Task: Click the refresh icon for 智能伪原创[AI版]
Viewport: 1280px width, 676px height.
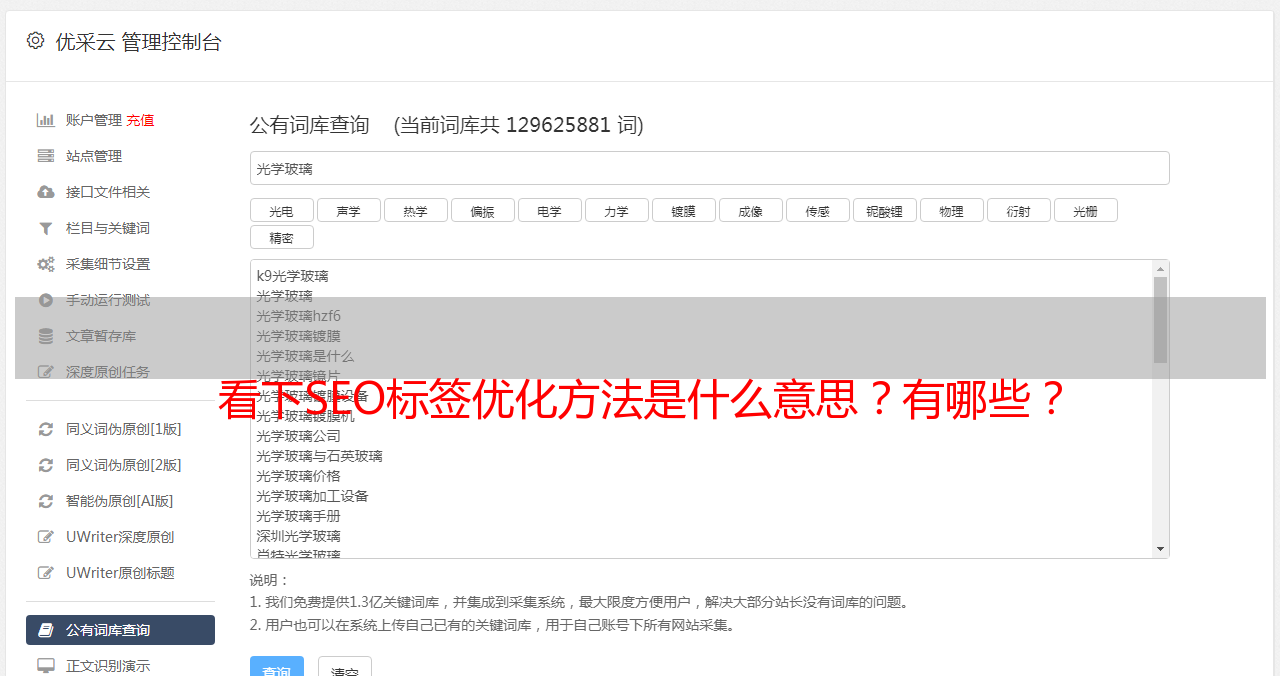Action: pyautogui.click(x=45, y=501)
